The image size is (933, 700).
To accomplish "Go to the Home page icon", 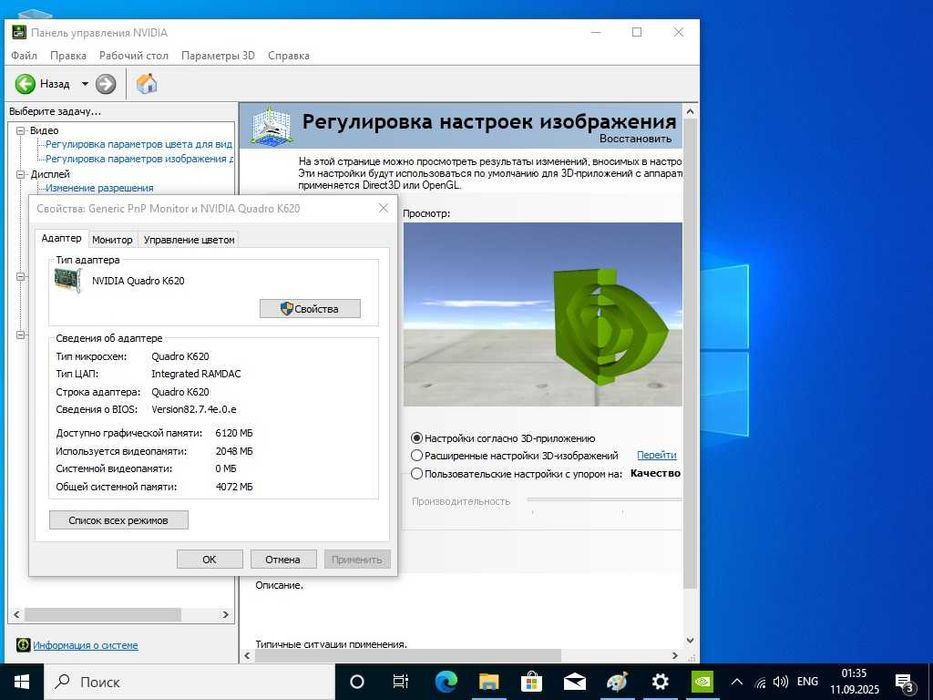I will [x=146, y=84].
